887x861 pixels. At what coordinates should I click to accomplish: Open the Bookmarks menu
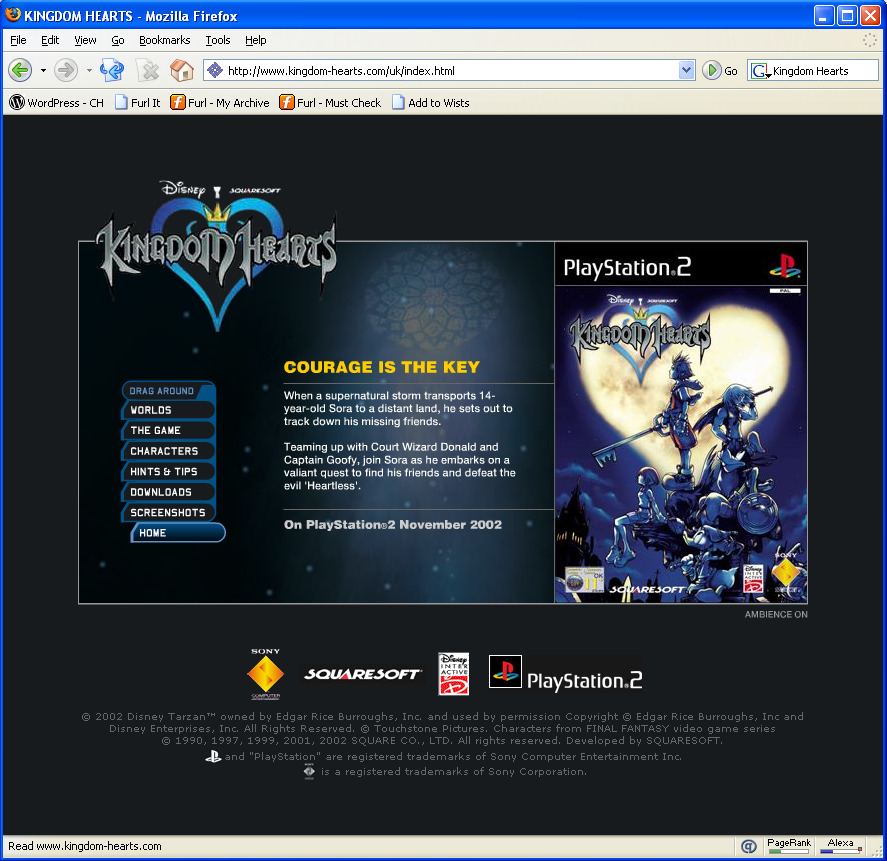click(x=165, y=40)
